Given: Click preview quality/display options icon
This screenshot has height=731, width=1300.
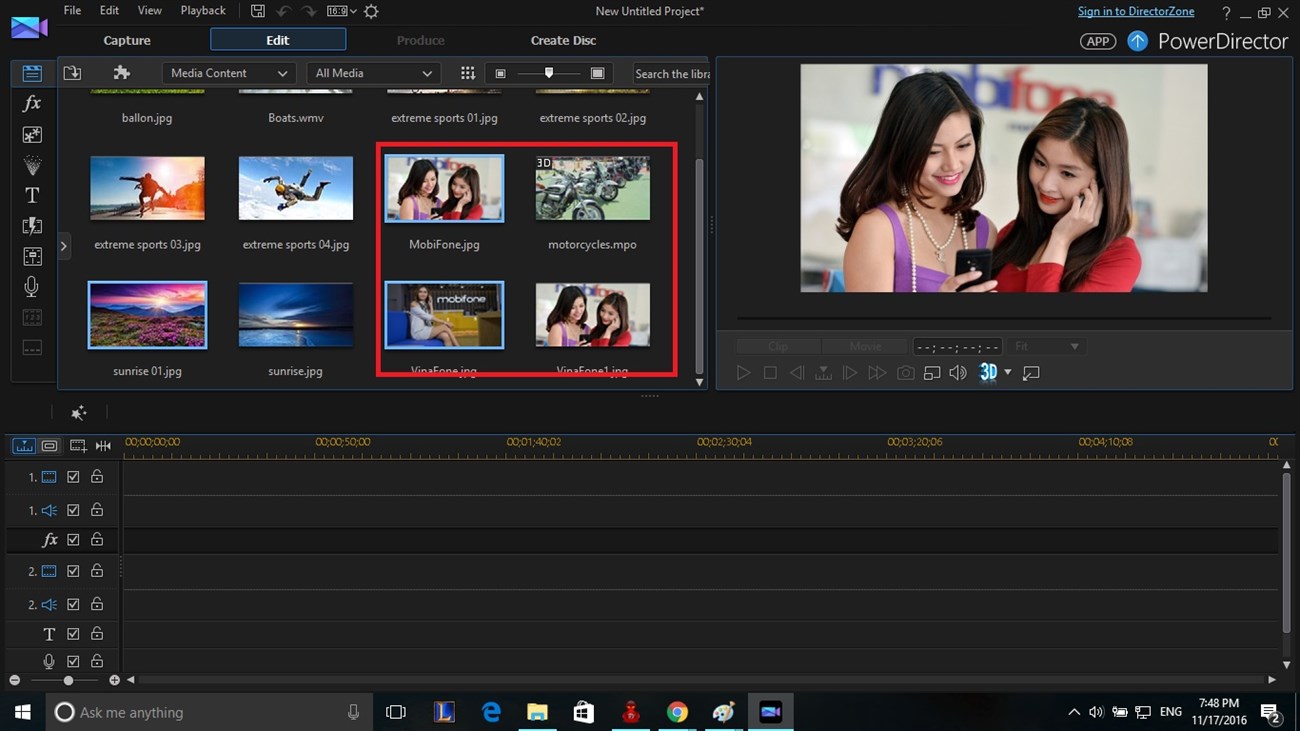Looking at the screenshot, I should [932, 373].
